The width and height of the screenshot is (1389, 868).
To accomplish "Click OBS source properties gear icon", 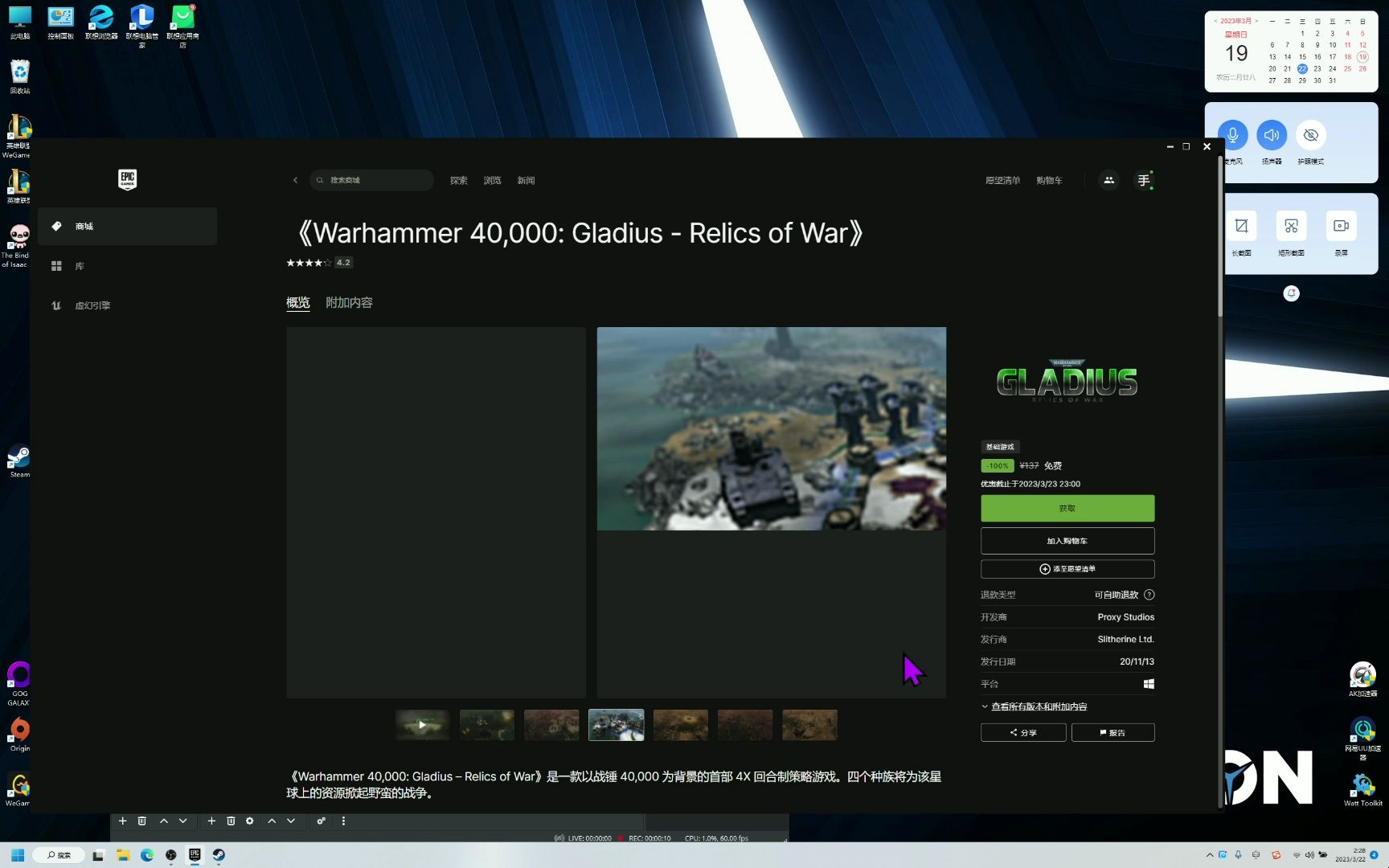I will 250,821.
